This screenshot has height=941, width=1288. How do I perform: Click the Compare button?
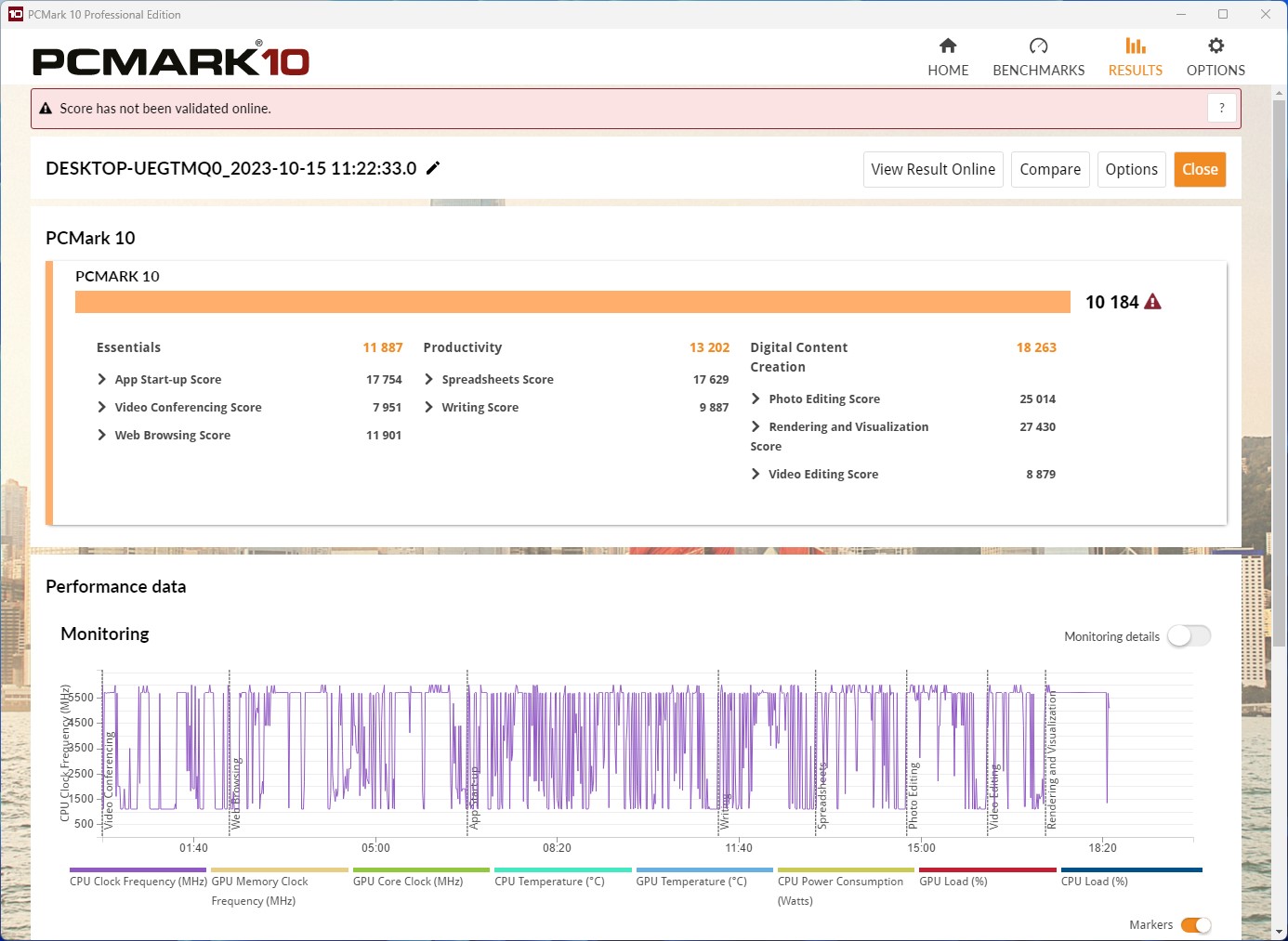pos(1049,169)
